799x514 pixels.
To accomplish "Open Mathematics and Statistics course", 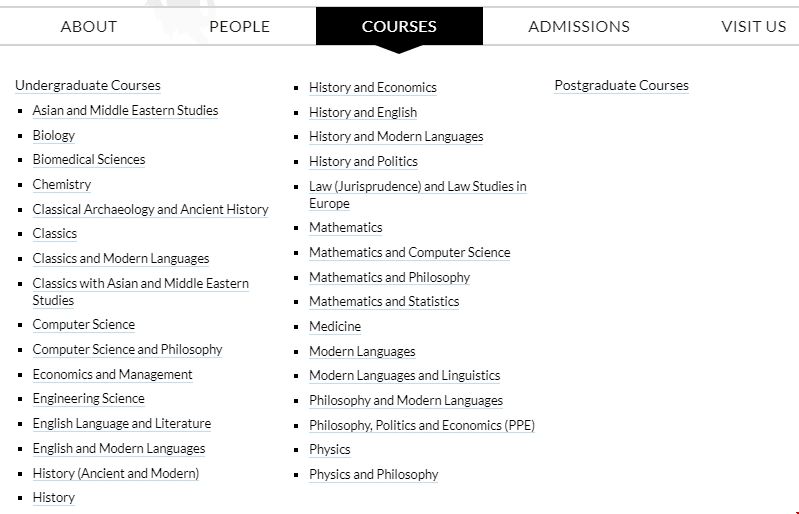I will point(384,302).
